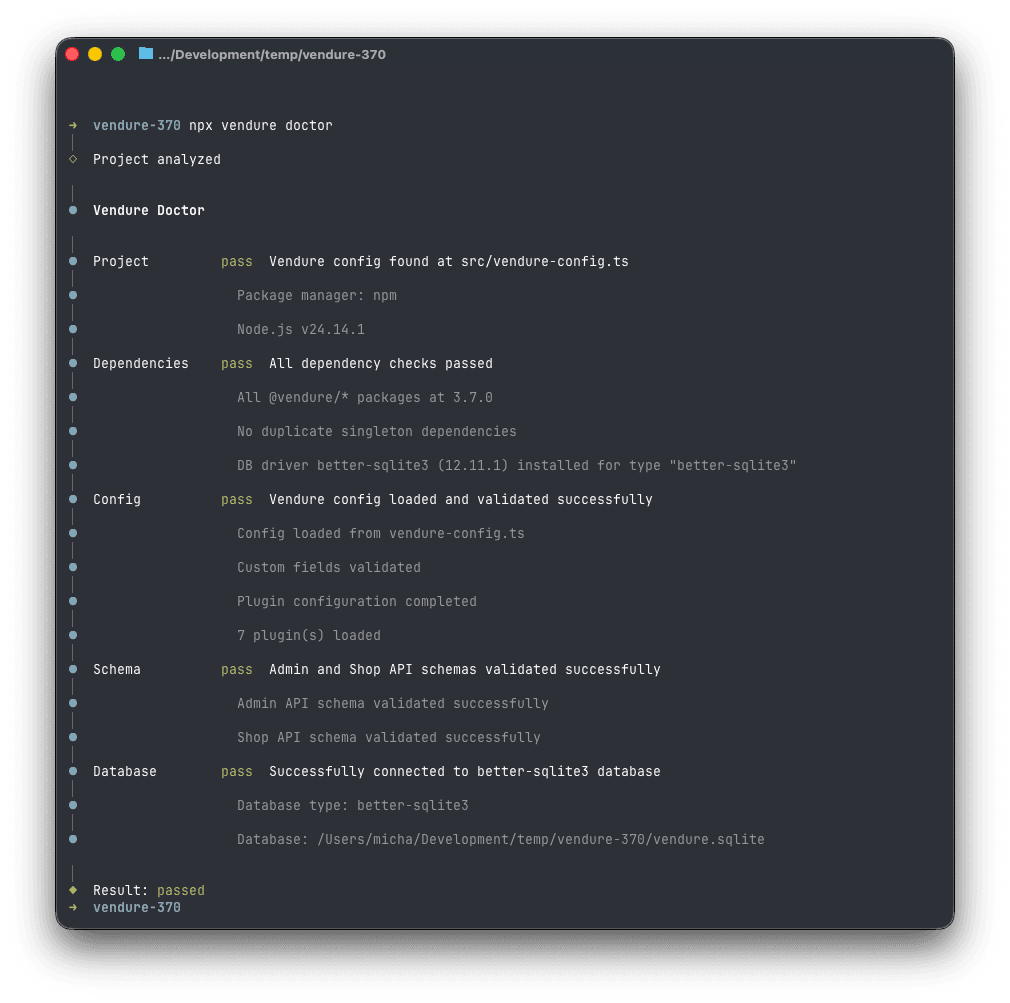The width and height of the screenshot is (1010, 1003).
Task: Click the bullet dot beside Database row
Action: tap(73, 771)
